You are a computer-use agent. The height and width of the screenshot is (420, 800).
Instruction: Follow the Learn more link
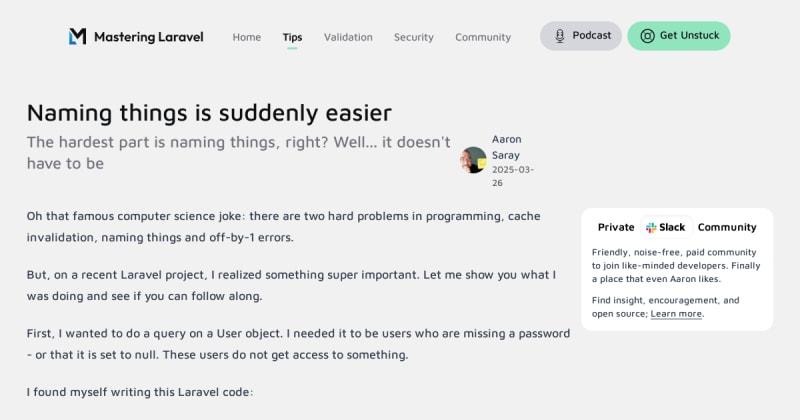(x=676, y=314)
